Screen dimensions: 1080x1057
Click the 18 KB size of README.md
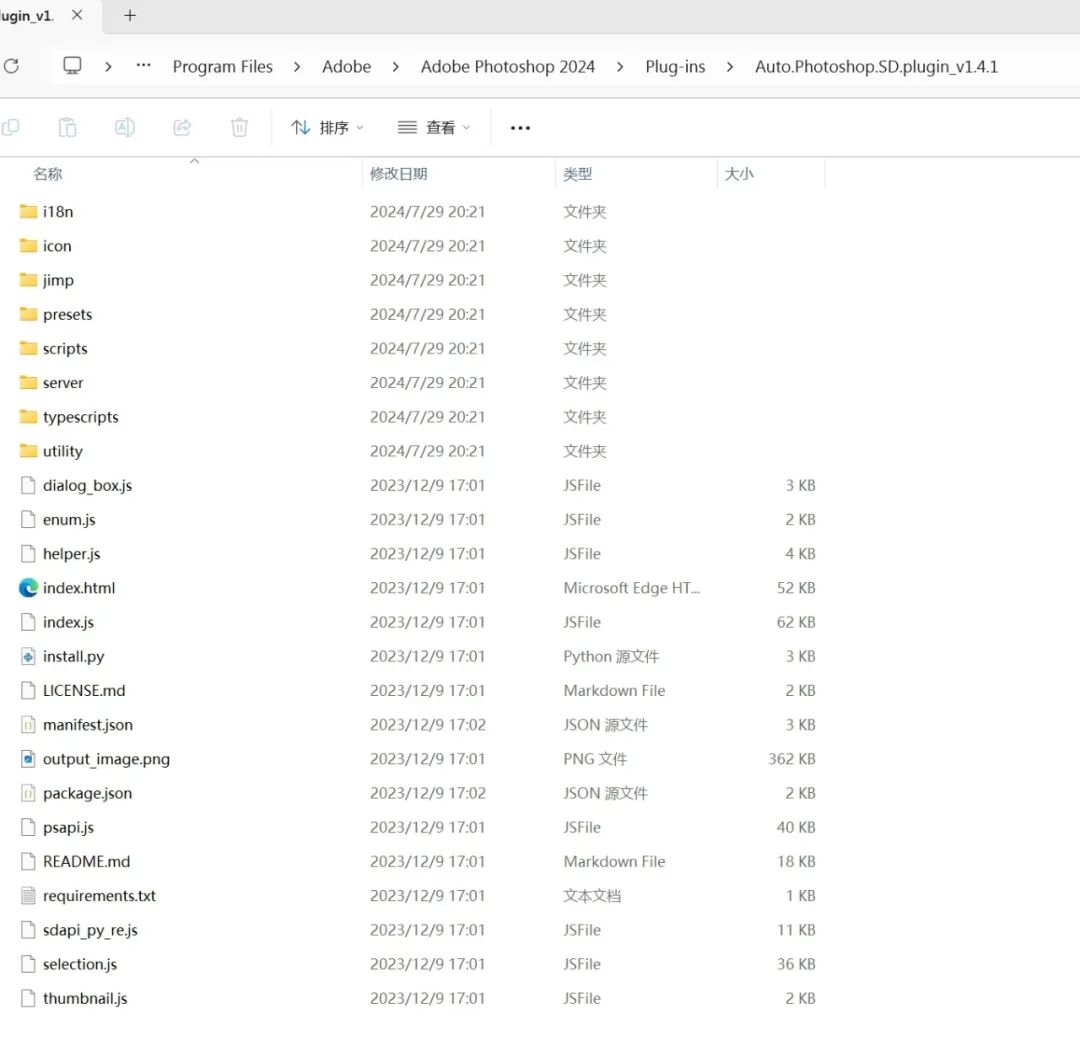tap(796, 861)
